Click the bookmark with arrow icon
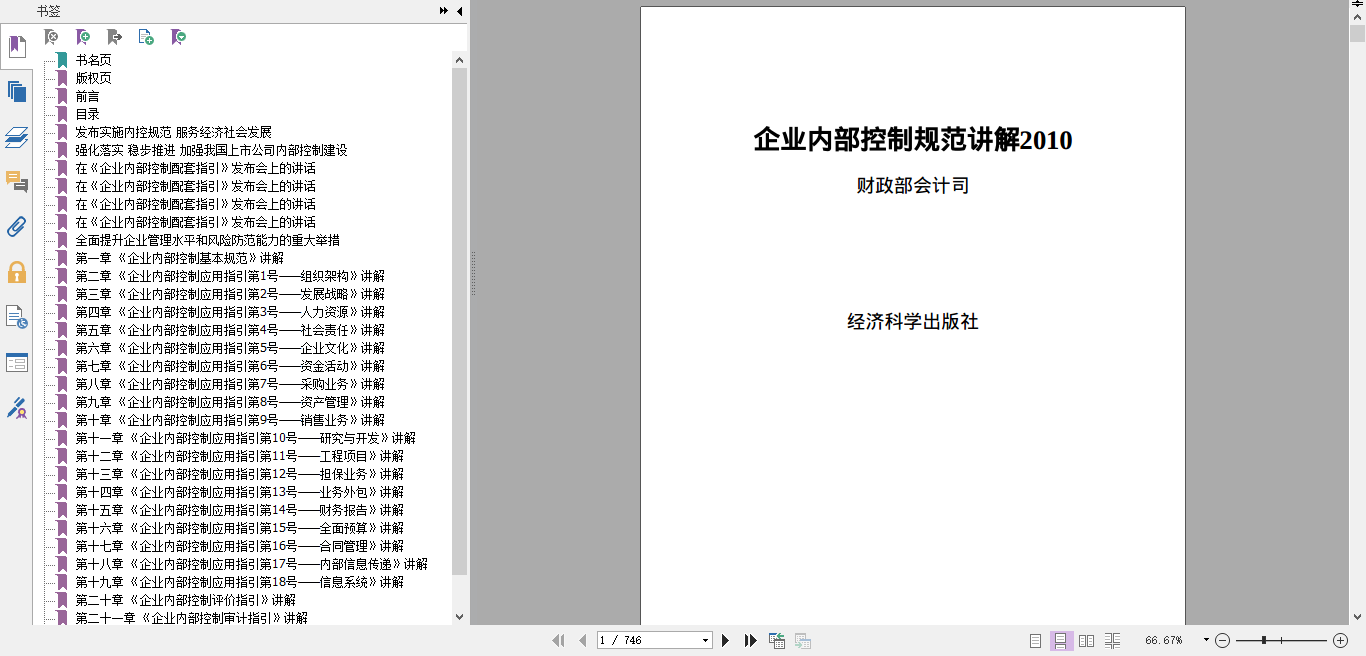The width and height of the screenshot is (1366, 656). (x=114, y=37)
